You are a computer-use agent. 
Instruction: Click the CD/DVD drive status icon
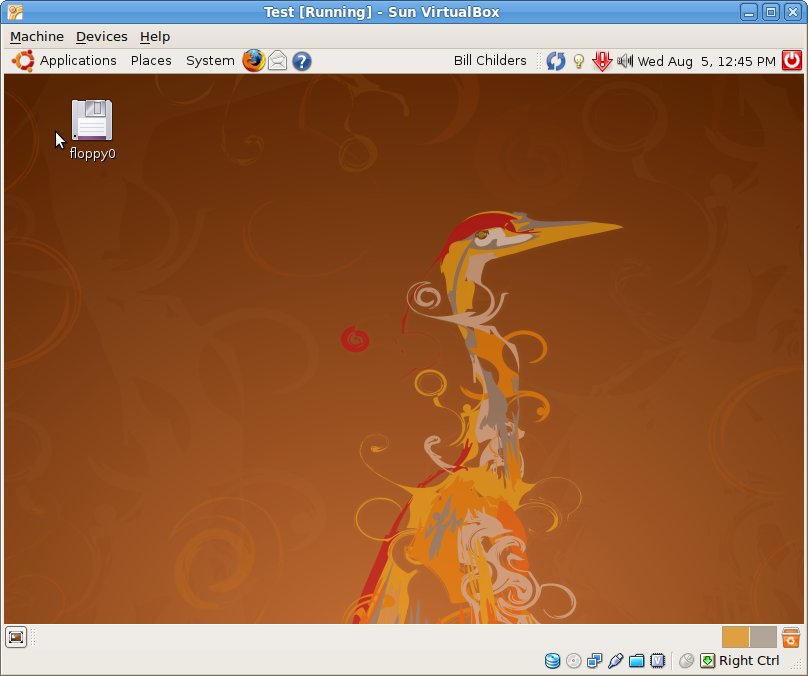tap(573, 660)
